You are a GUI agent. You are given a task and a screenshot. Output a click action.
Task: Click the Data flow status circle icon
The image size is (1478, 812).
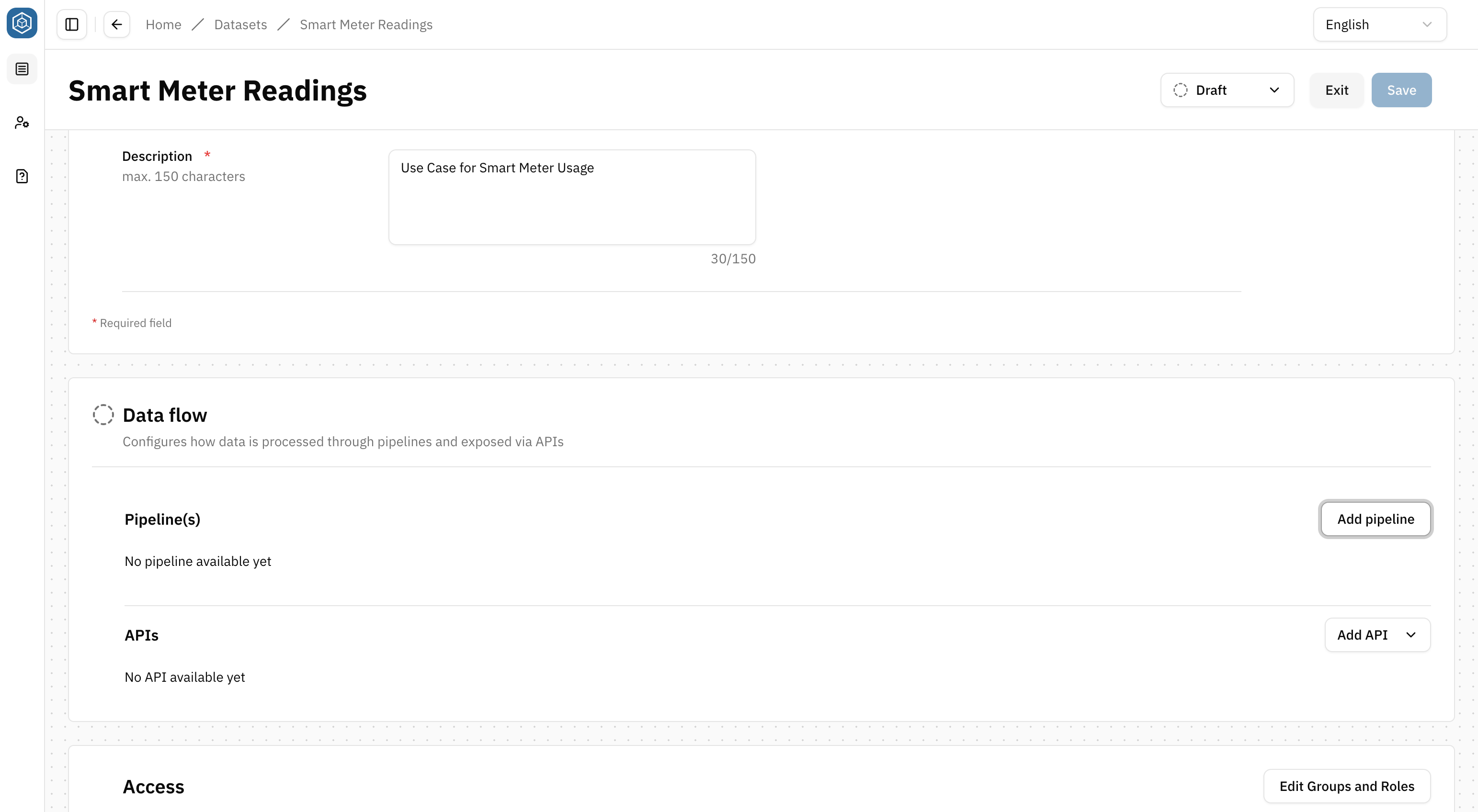103,415
